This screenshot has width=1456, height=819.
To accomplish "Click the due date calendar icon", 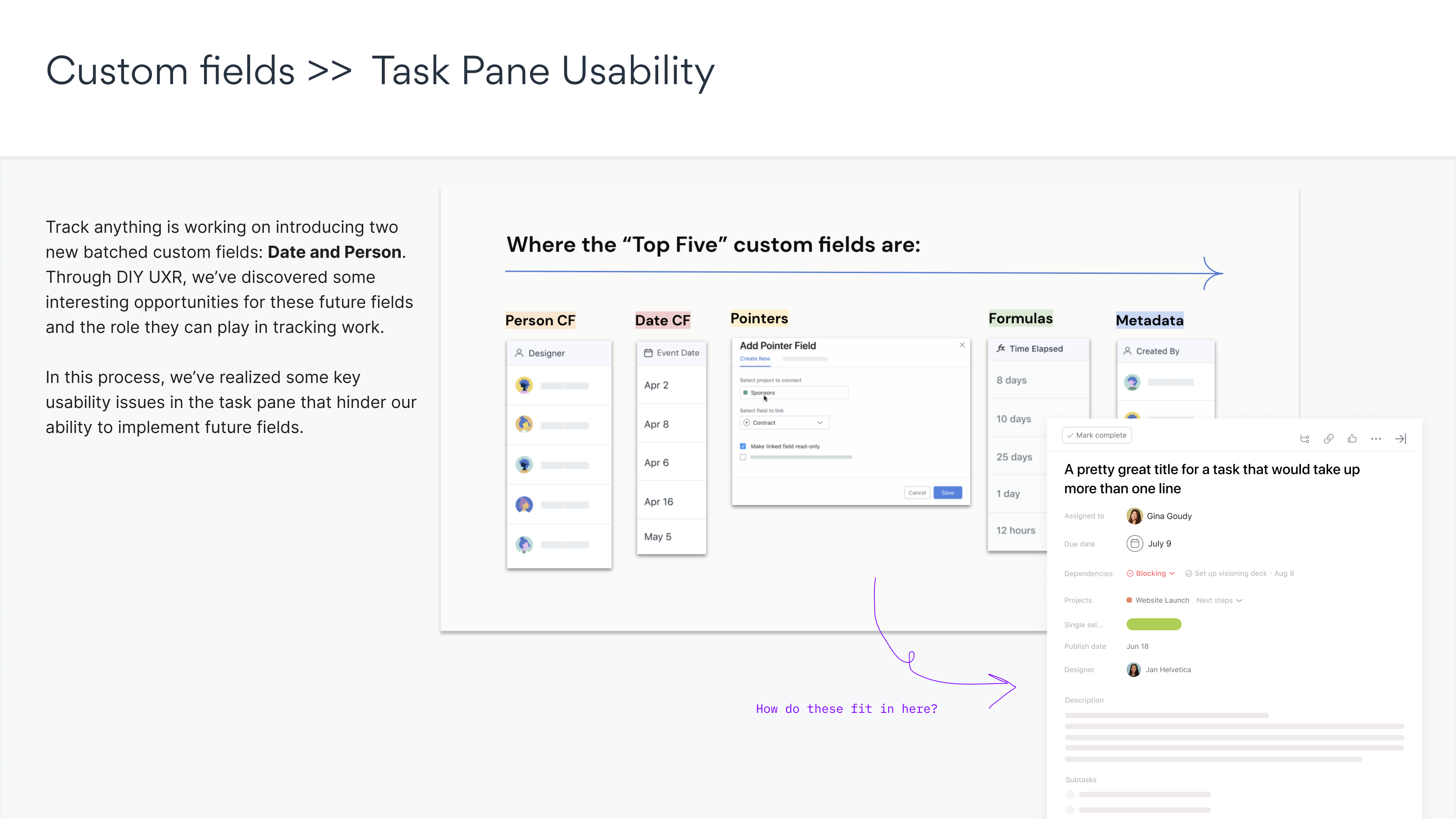I will pos(1134,543).
